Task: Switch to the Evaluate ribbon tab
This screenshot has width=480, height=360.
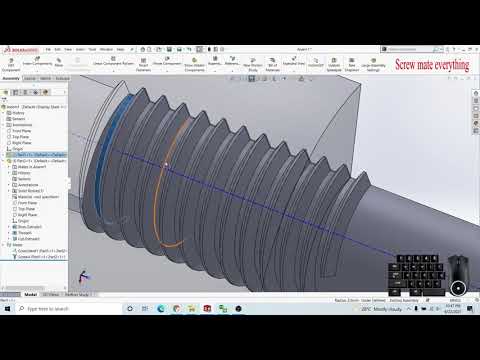Action: pyautogui.click(x=62, y=79)
